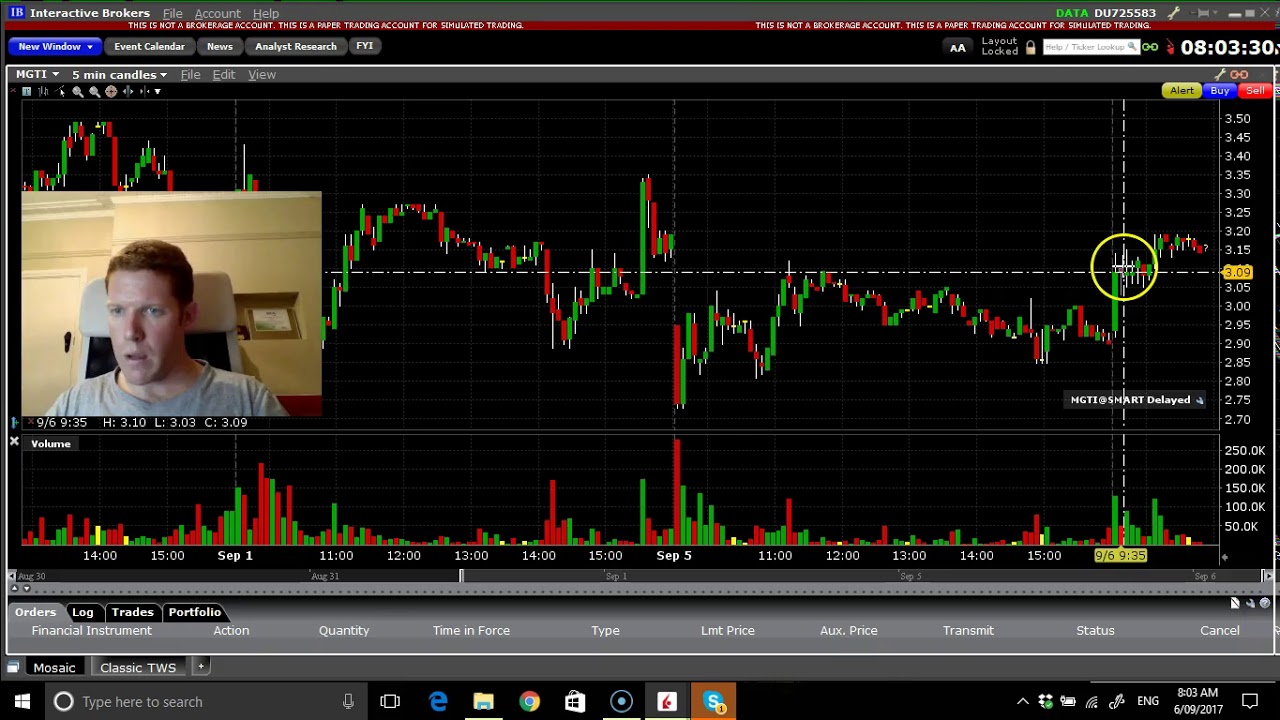Image resolution: width=1280 pixels, height=720 pixels.
Task: Open the chart File menu
Action: point(190,74)
